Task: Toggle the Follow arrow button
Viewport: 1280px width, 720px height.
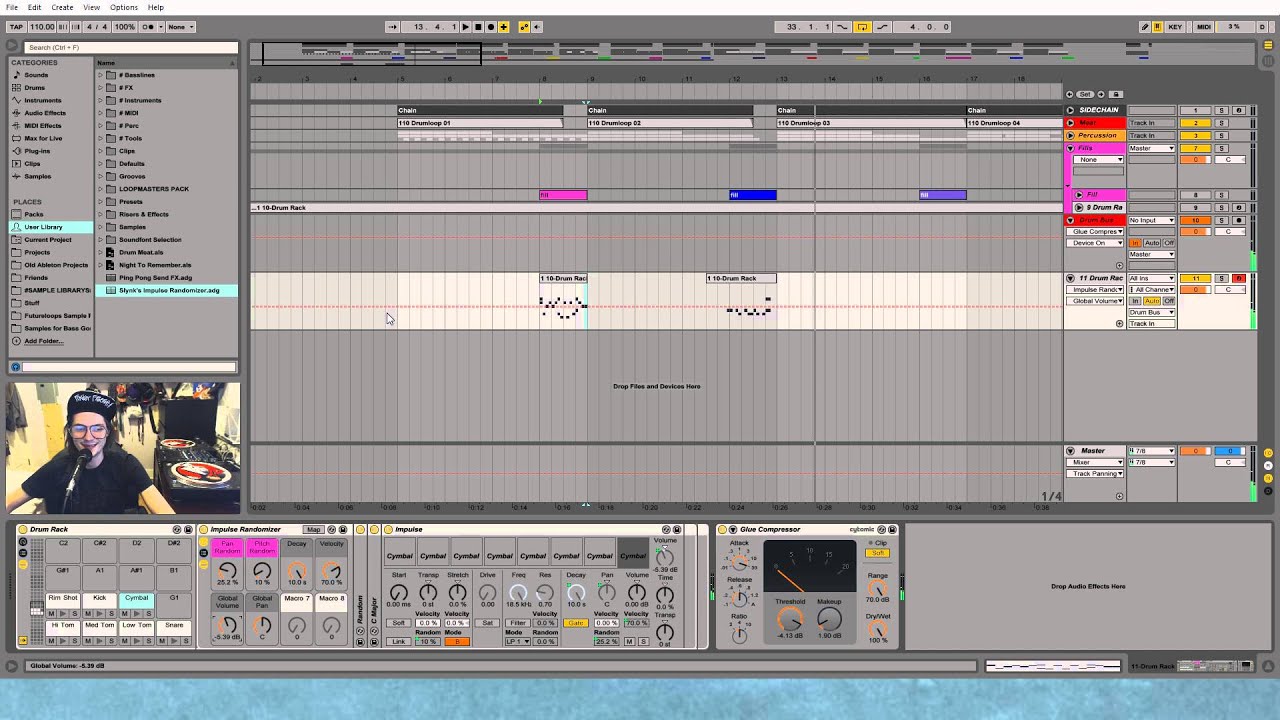Action: click(393, 27)
